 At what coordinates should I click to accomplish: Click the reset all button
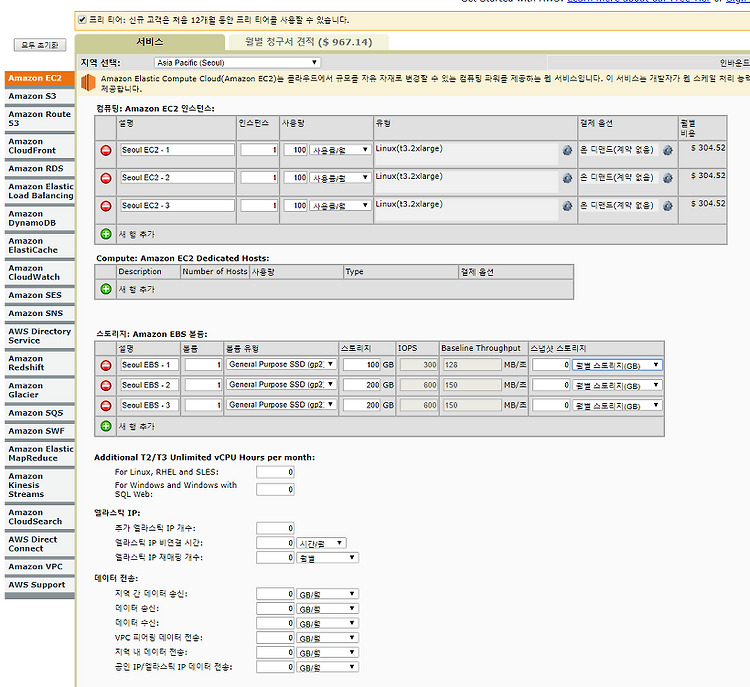(x=40, y=45)
